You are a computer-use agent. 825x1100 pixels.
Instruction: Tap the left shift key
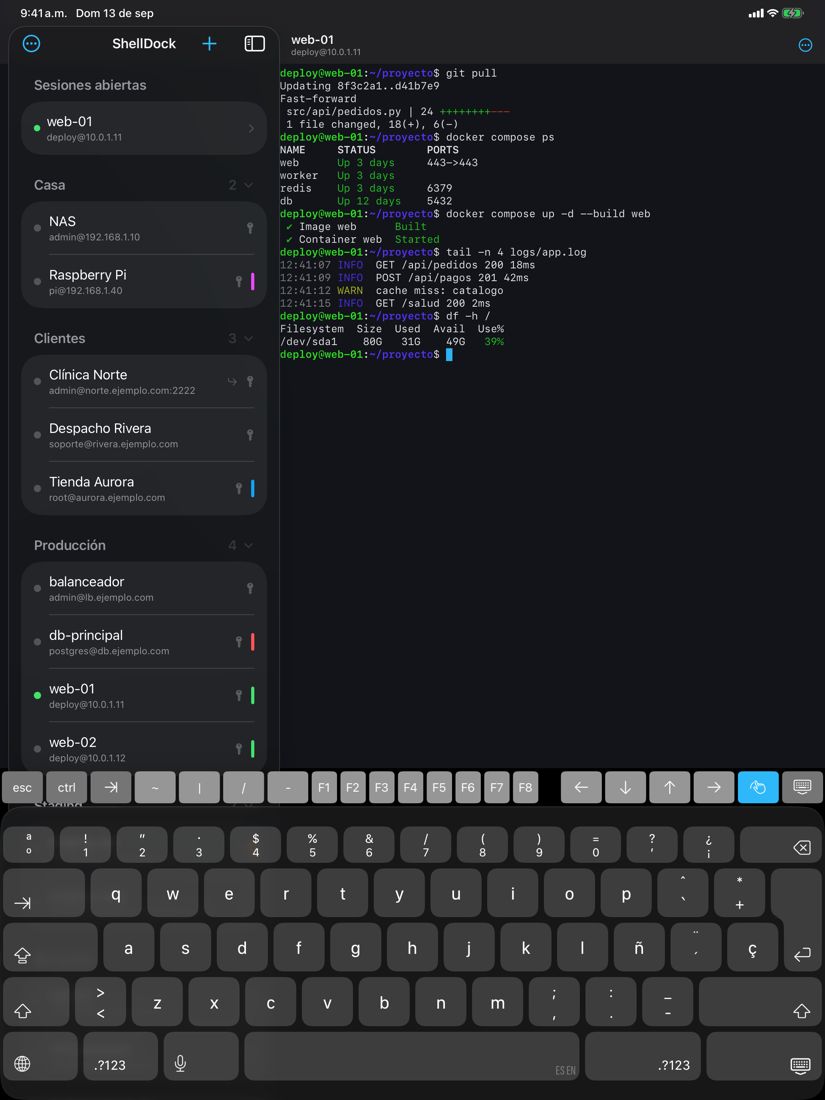coord(36,1001)
